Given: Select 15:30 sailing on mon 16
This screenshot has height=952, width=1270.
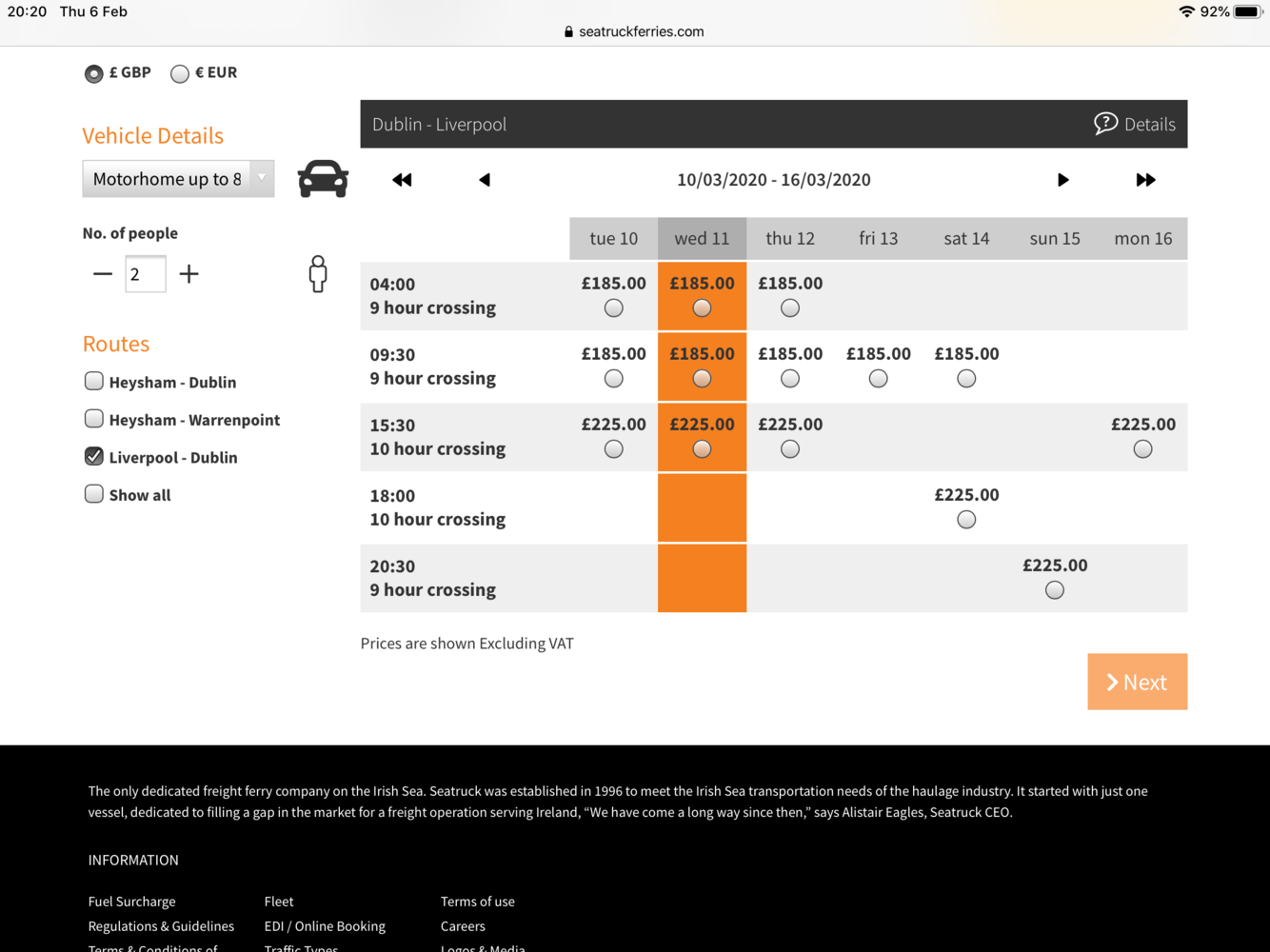Looking at the screenshot, I should pos(1143,449).
